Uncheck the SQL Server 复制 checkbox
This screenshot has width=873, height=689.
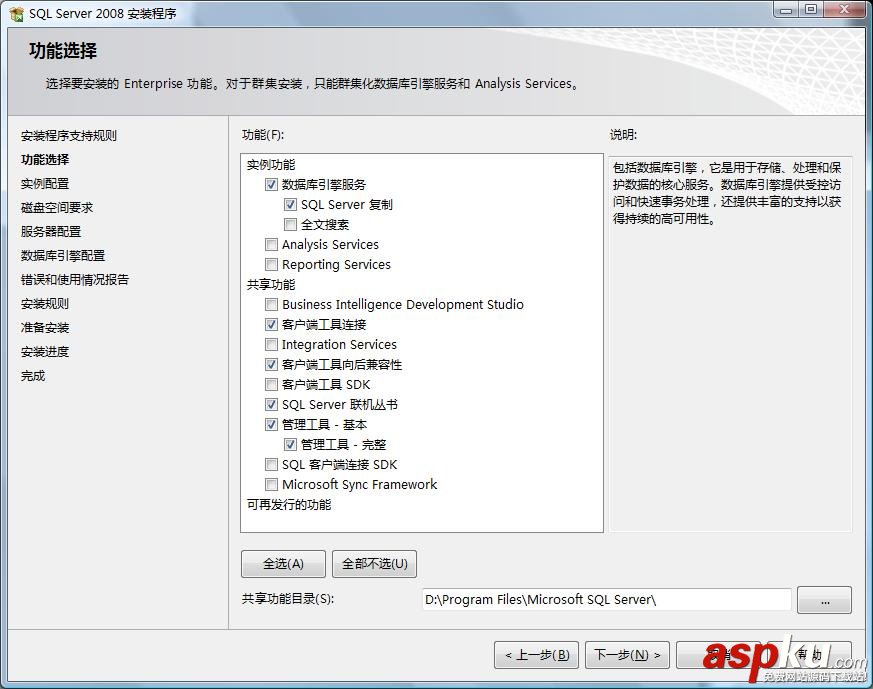[x=290, y=204]
